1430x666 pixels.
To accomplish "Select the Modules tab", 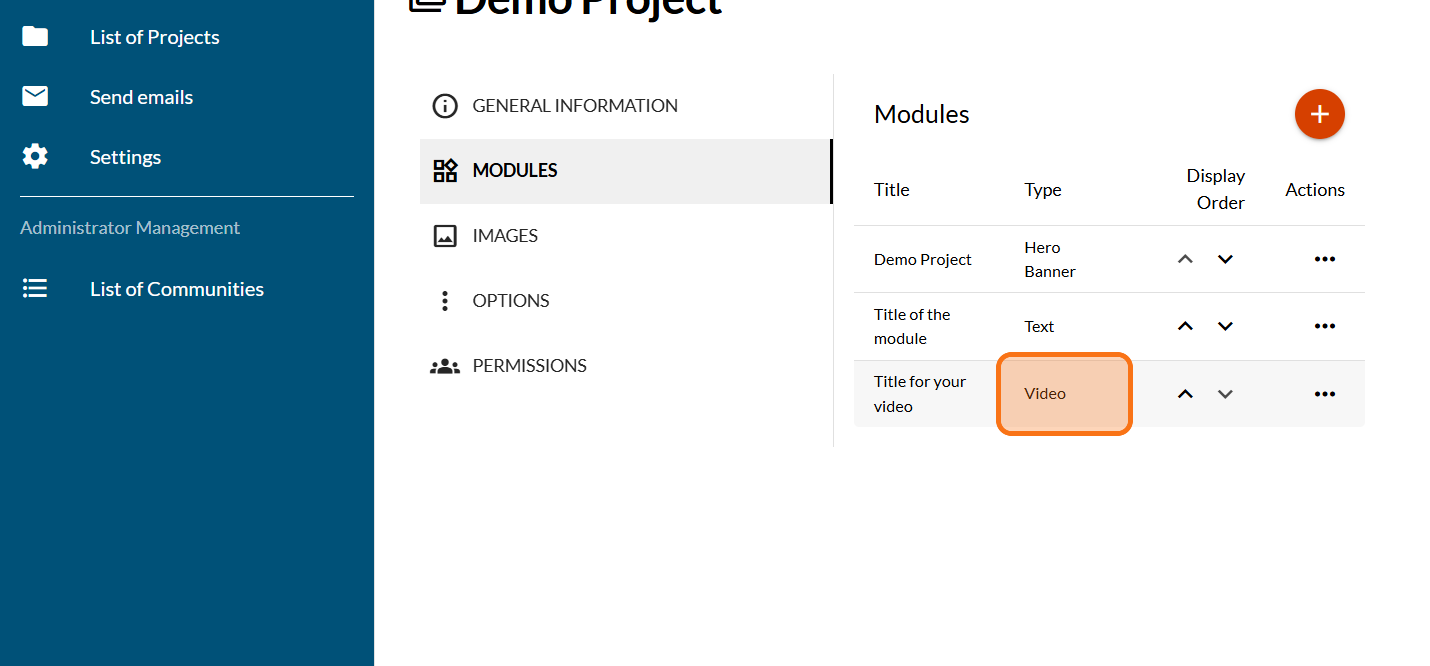I will click(515, 171).
